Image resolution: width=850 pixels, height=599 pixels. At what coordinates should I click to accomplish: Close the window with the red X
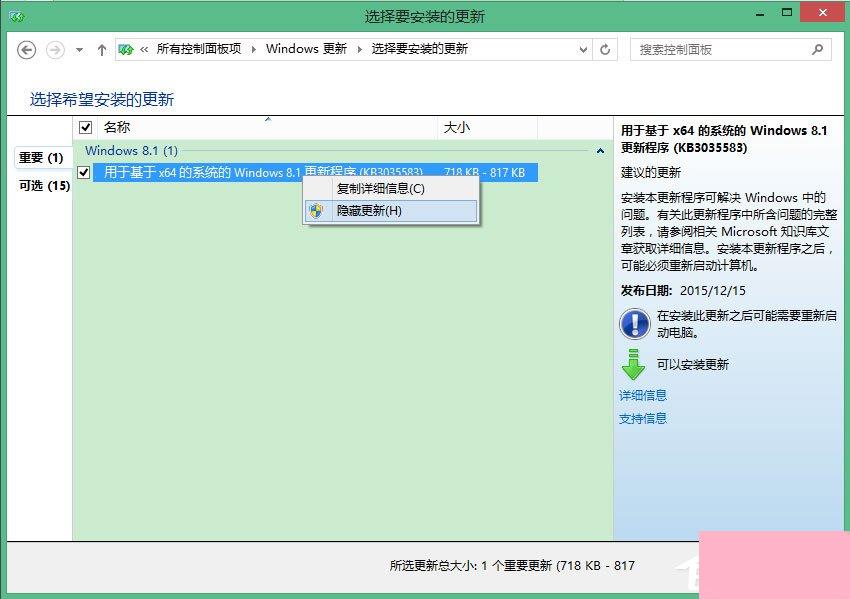pos(823,12)
